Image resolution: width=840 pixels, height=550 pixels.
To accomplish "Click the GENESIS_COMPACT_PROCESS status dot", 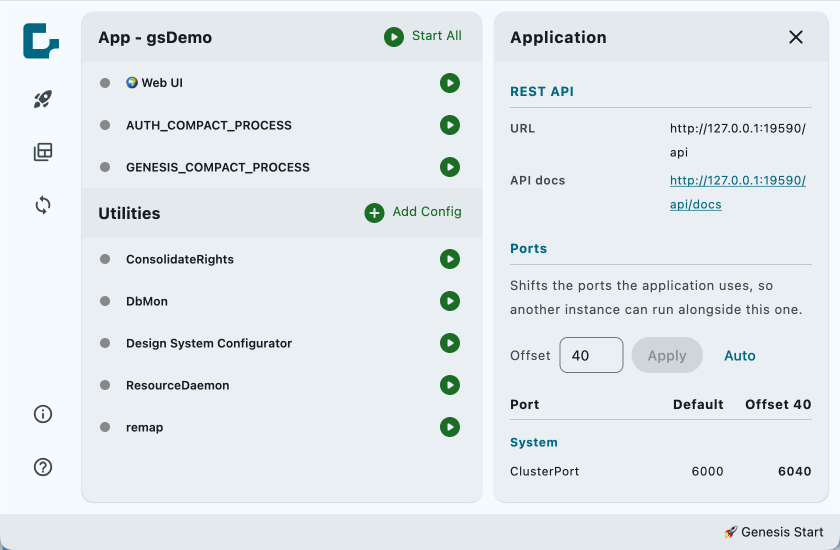I will pyautogui.click(x=105, y=167).
